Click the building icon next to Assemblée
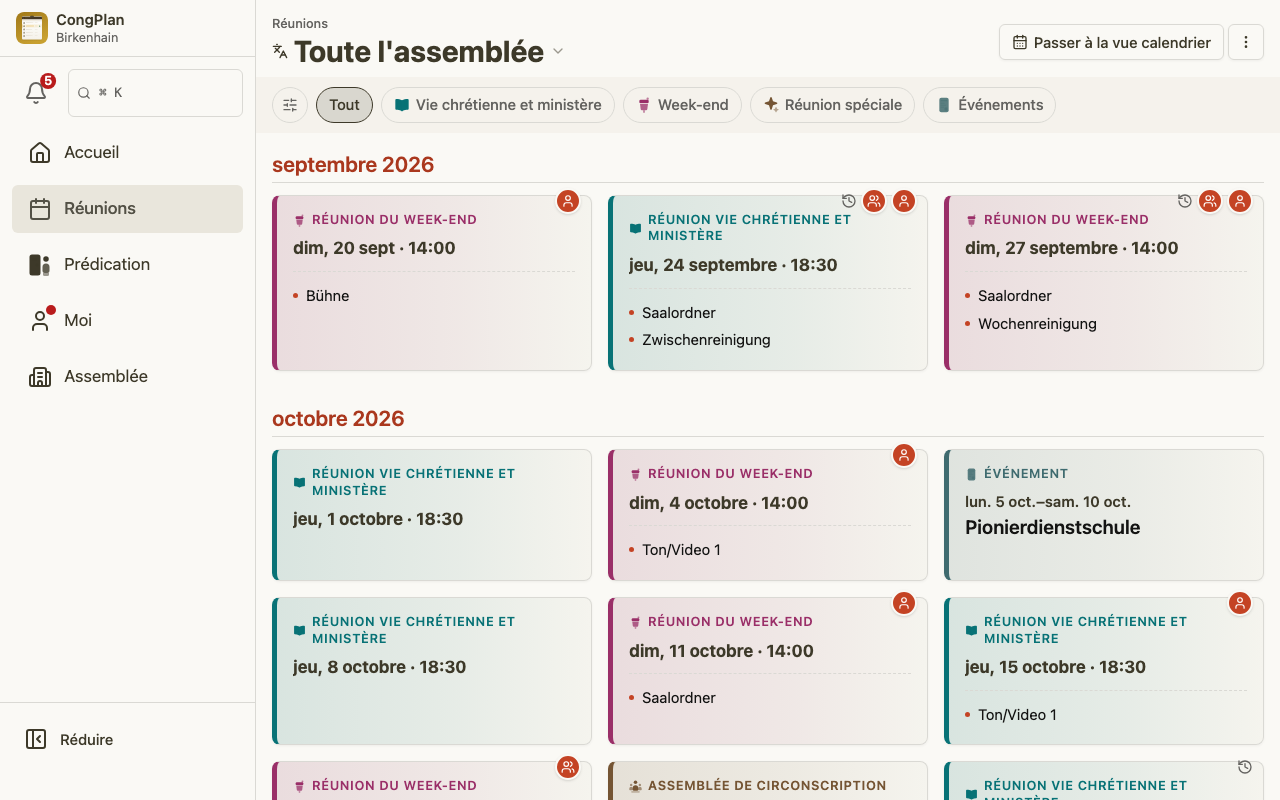The height and width of the screenshot is (800, 1280). click(x=40, y=376)
